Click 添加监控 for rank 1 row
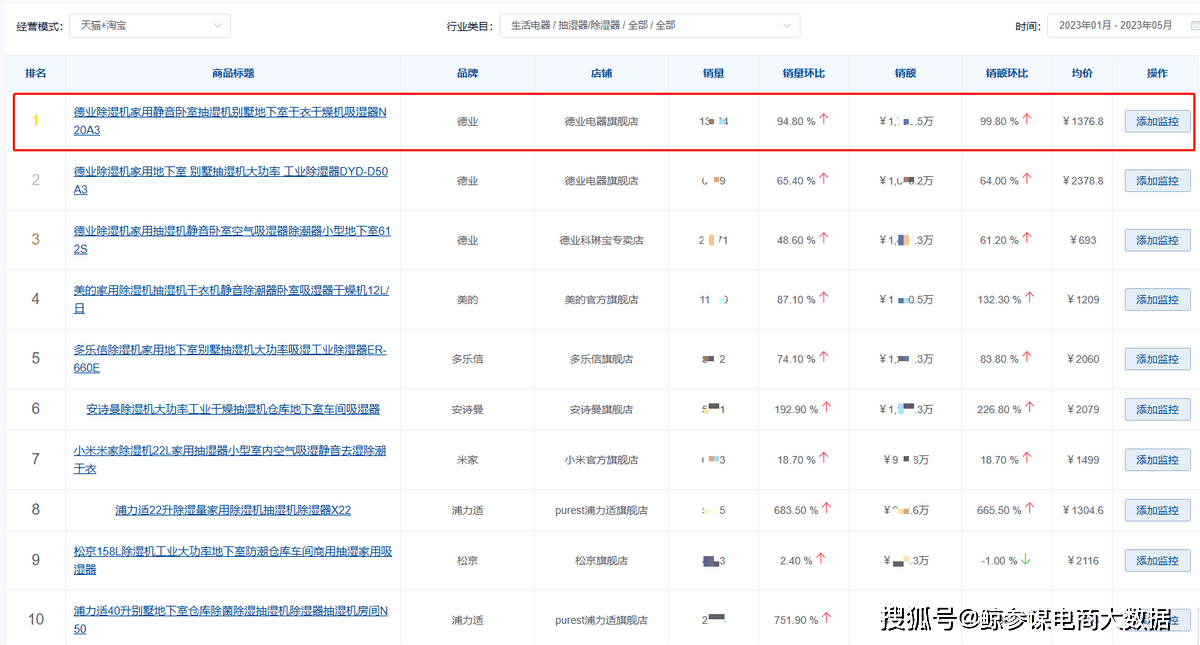Viewport: 1200px width, 645px height. point(1157,122)
